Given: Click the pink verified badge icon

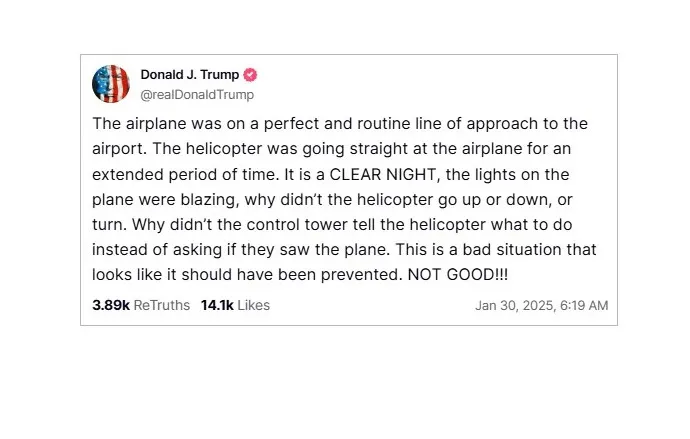Looking at the screenshot, I should coord(250,75).
